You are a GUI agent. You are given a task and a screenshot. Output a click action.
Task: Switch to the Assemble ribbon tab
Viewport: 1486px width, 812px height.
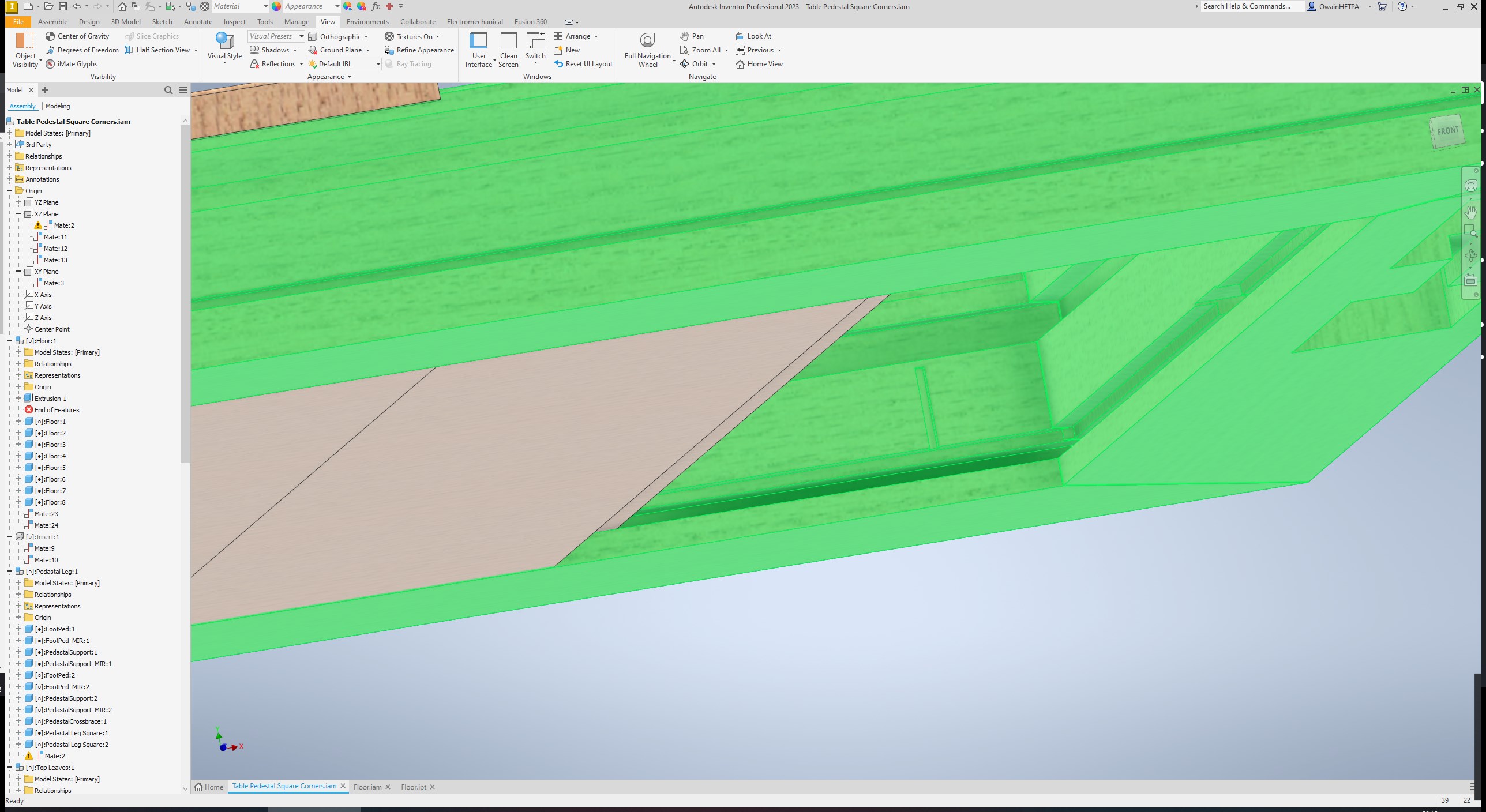pyautogui.click(x=52, y=22)
